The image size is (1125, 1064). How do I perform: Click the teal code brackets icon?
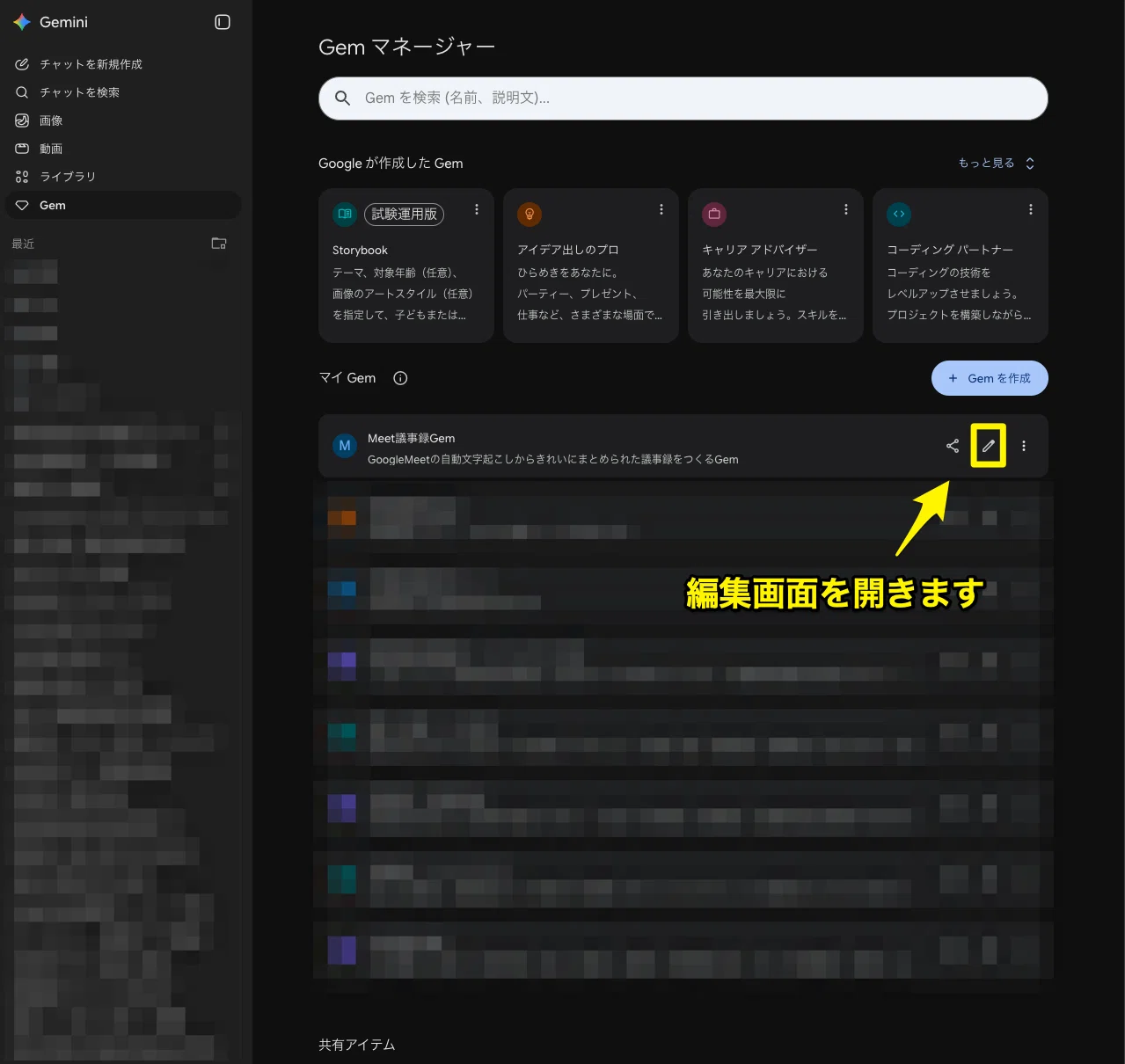tap(899, 214)
